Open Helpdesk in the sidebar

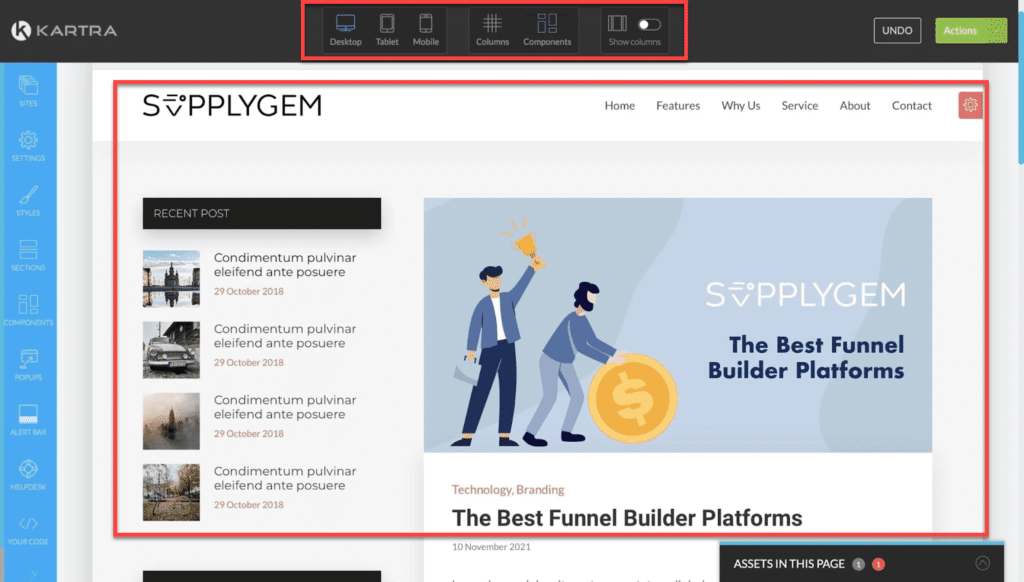(x=28, y=475)
